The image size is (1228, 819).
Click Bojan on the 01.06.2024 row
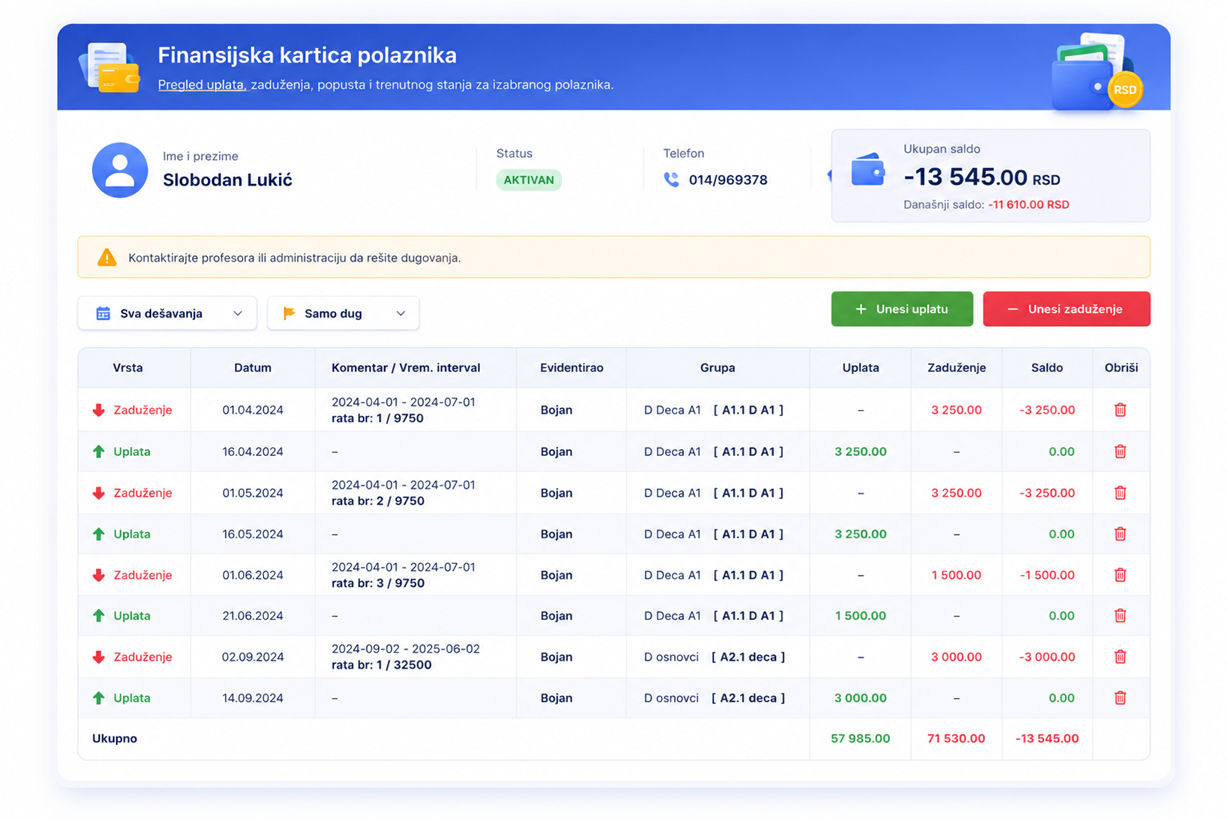[x=556, y=575]
